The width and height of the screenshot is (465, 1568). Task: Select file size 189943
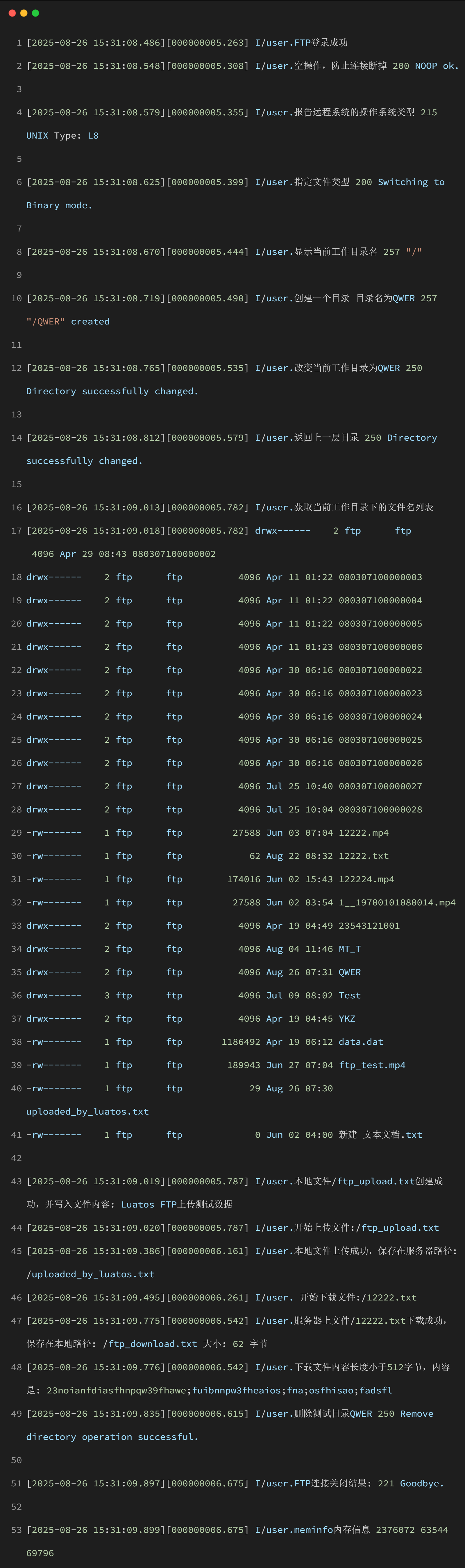tap(244, 1065)
